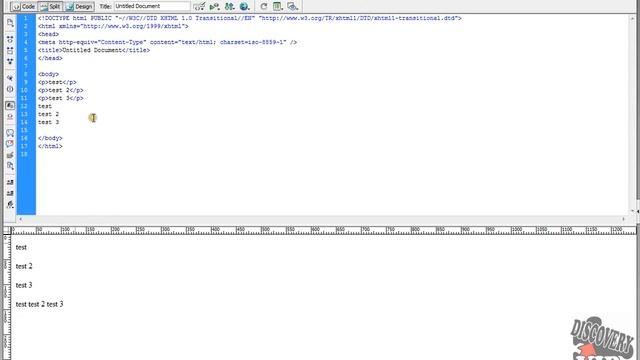Click the opening <body> tag
This screenshot has height=360, width=640.
pos(48,74)
